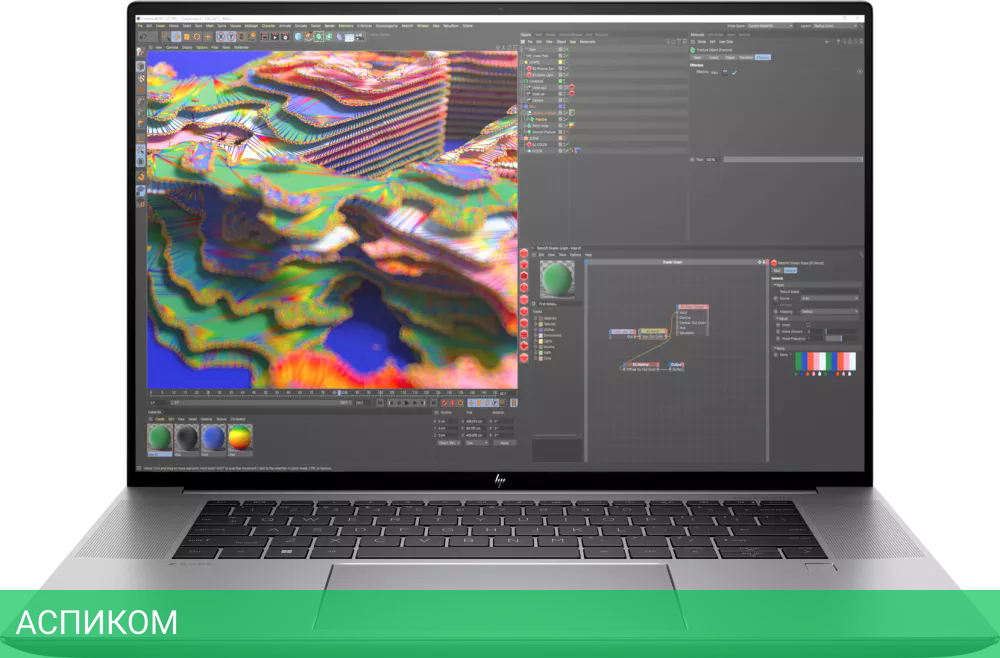Image resolution: width=1000 pixels, height=658 pixels.
Task: Switch to the Takes tab in Object manager
Action: 538,34
